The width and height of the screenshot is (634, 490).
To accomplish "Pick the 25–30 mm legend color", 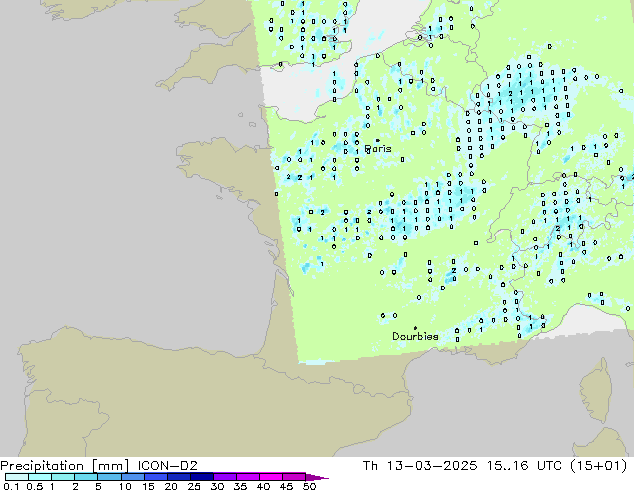I will pyautogui.click(x=201, y=477).
